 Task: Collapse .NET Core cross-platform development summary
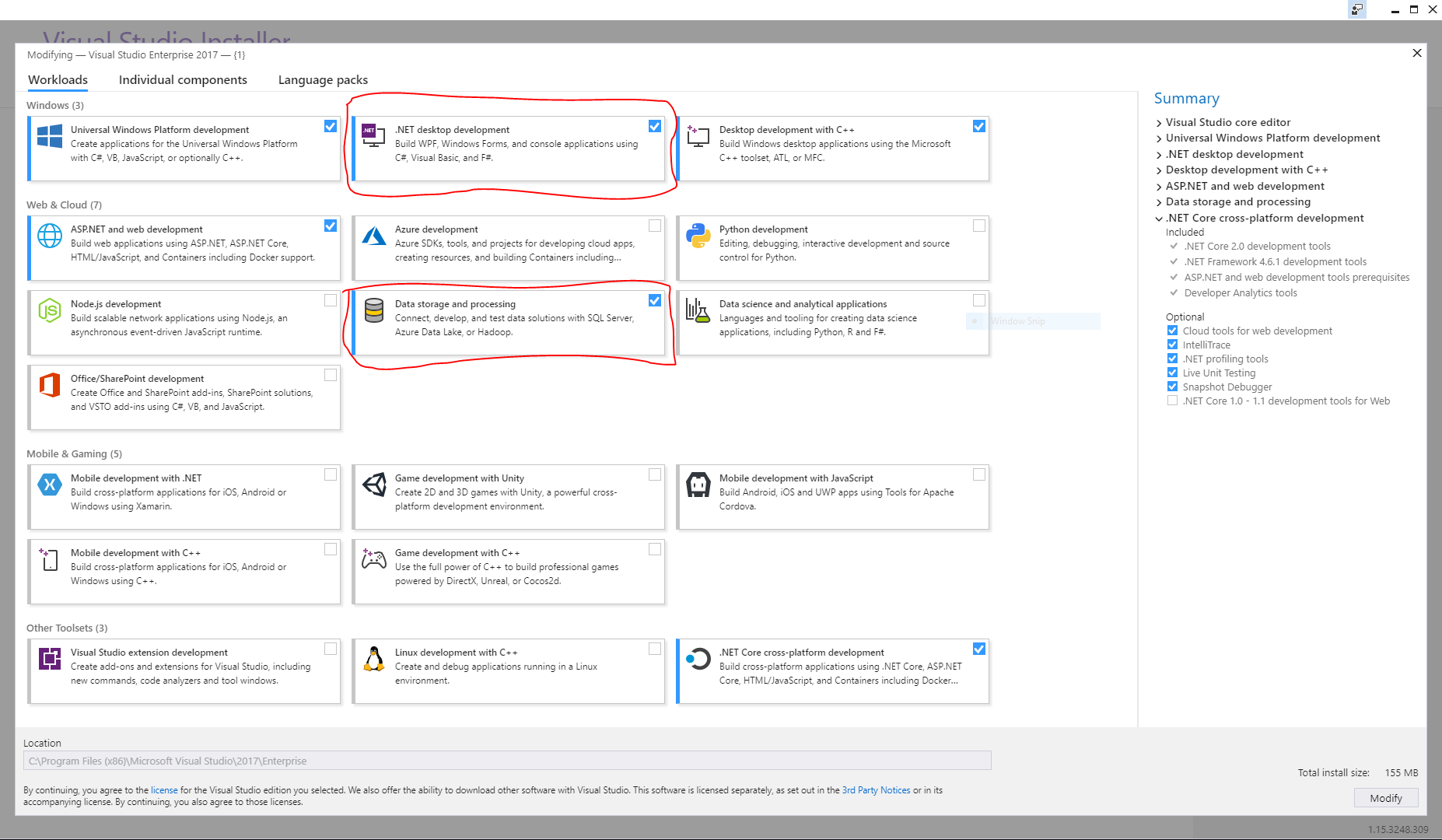(1159, 219)
